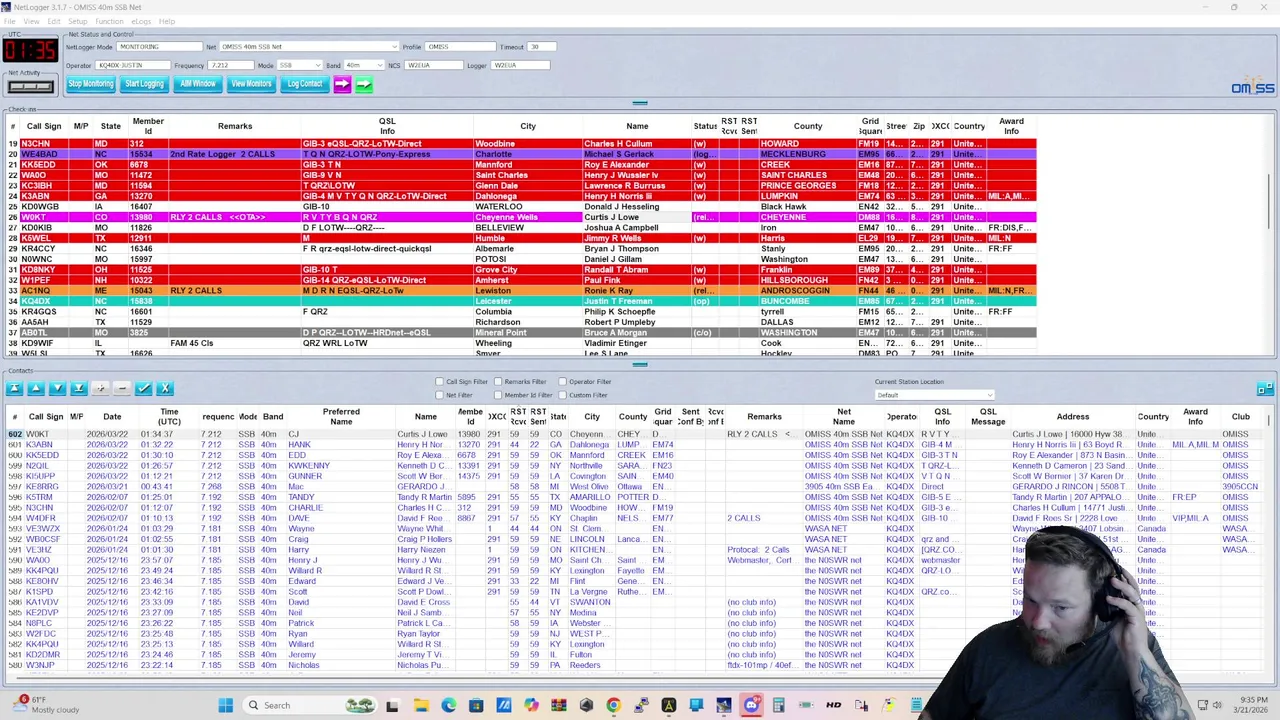Screen dimensions: 1280x720
Task: Enable the Call Sign Filter checkbox
Action: 439,382
